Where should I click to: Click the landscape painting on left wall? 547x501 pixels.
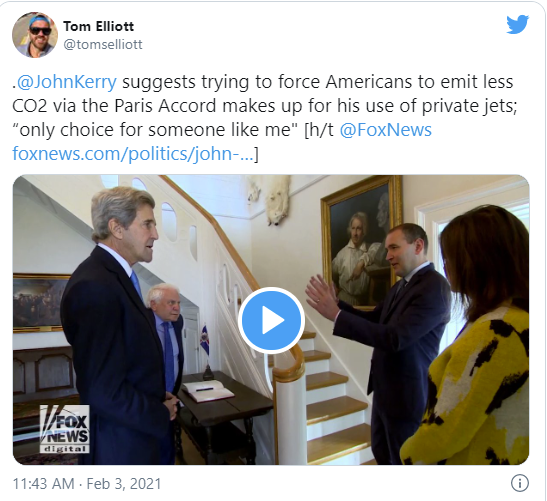[x=39, y=303]
